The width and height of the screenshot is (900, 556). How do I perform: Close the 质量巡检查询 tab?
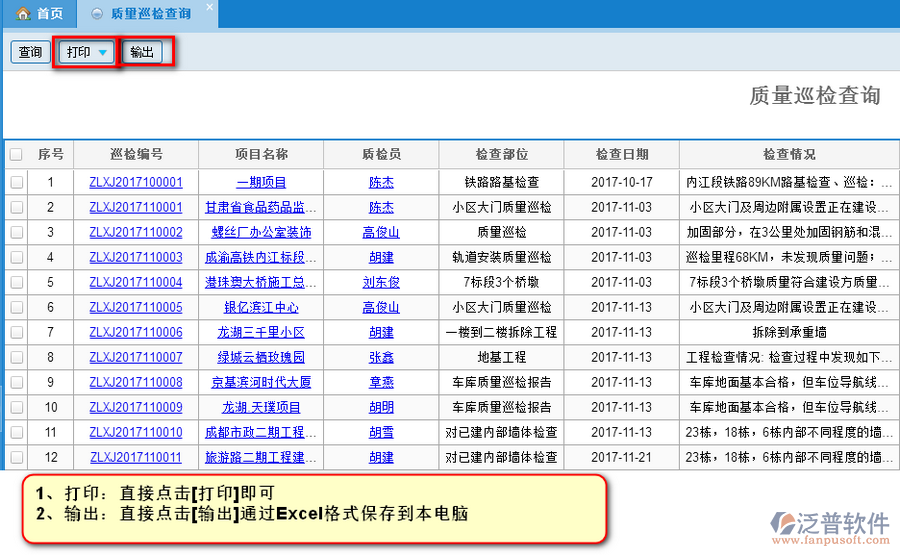(208, 8)
